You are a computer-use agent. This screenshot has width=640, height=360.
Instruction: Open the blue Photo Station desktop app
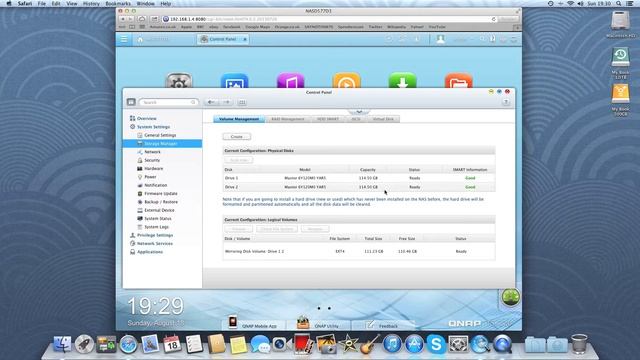point(235,80)
